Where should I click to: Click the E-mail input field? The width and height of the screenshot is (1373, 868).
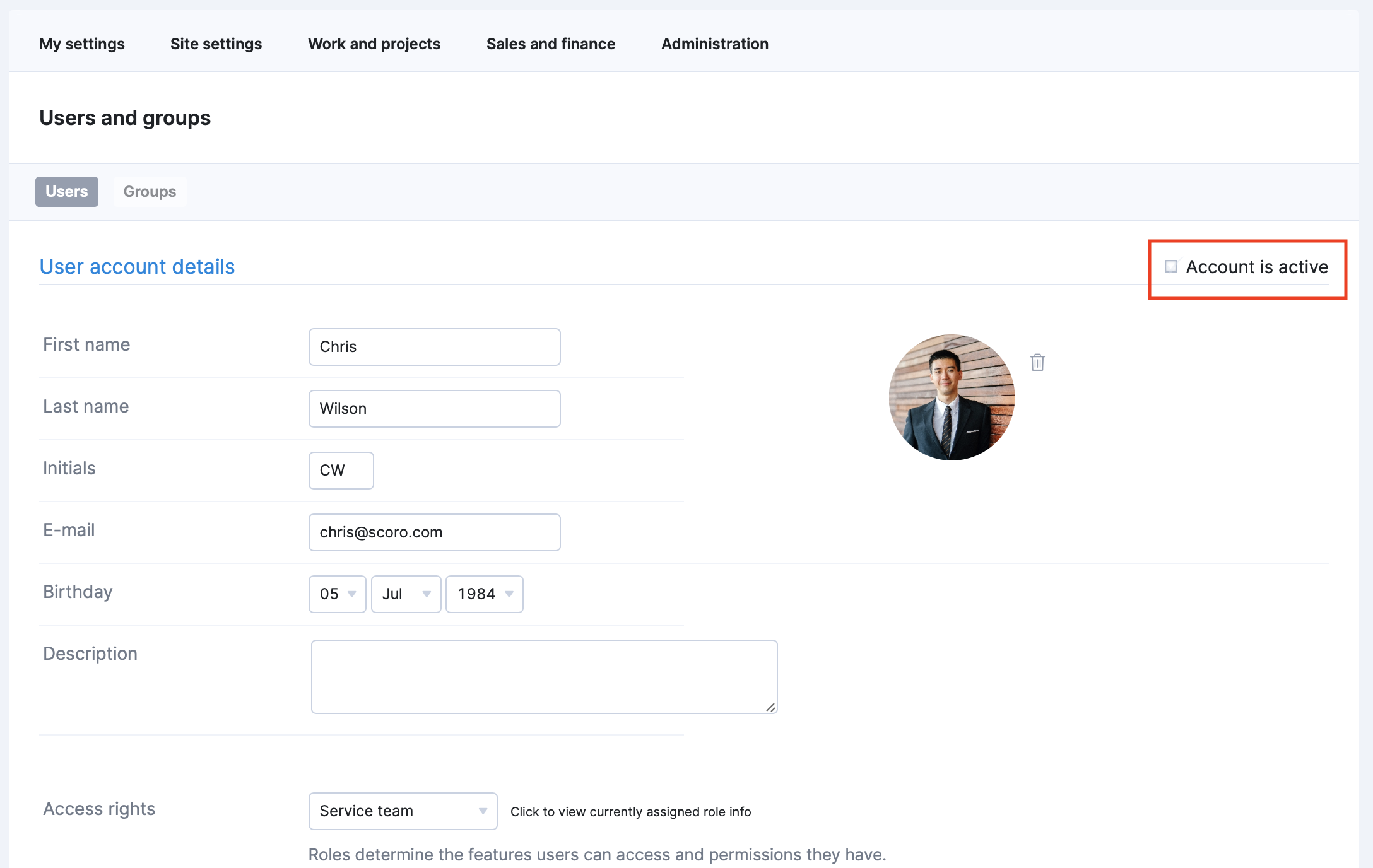(434, 532)
